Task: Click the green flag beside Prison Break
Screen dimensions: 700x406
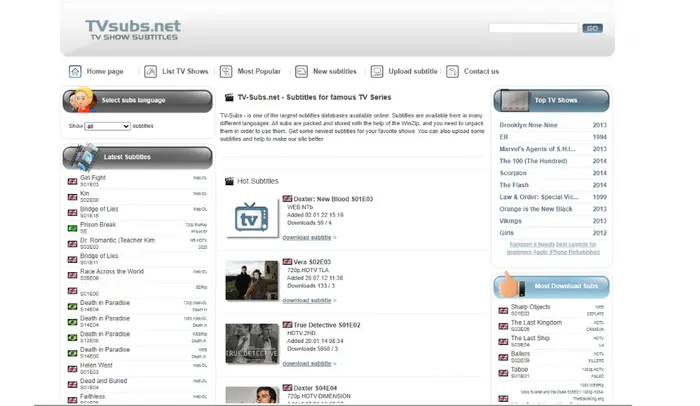Action: pos(72,227)
